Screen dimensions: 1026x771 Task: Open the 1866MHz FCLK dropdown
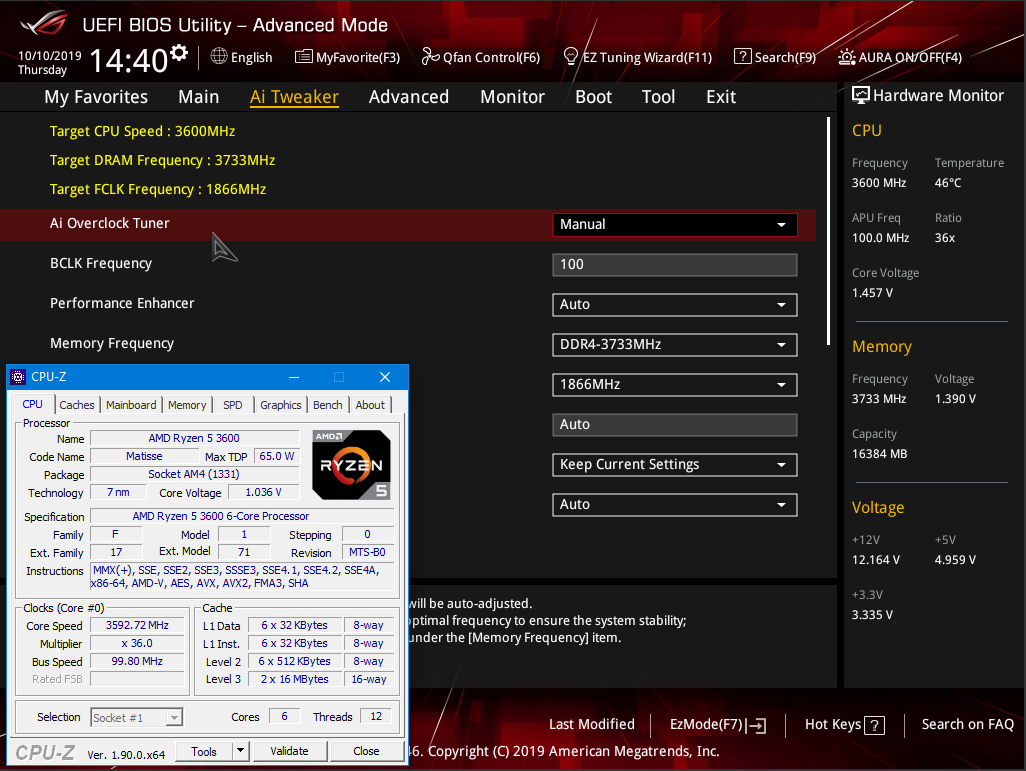point(675,384)
